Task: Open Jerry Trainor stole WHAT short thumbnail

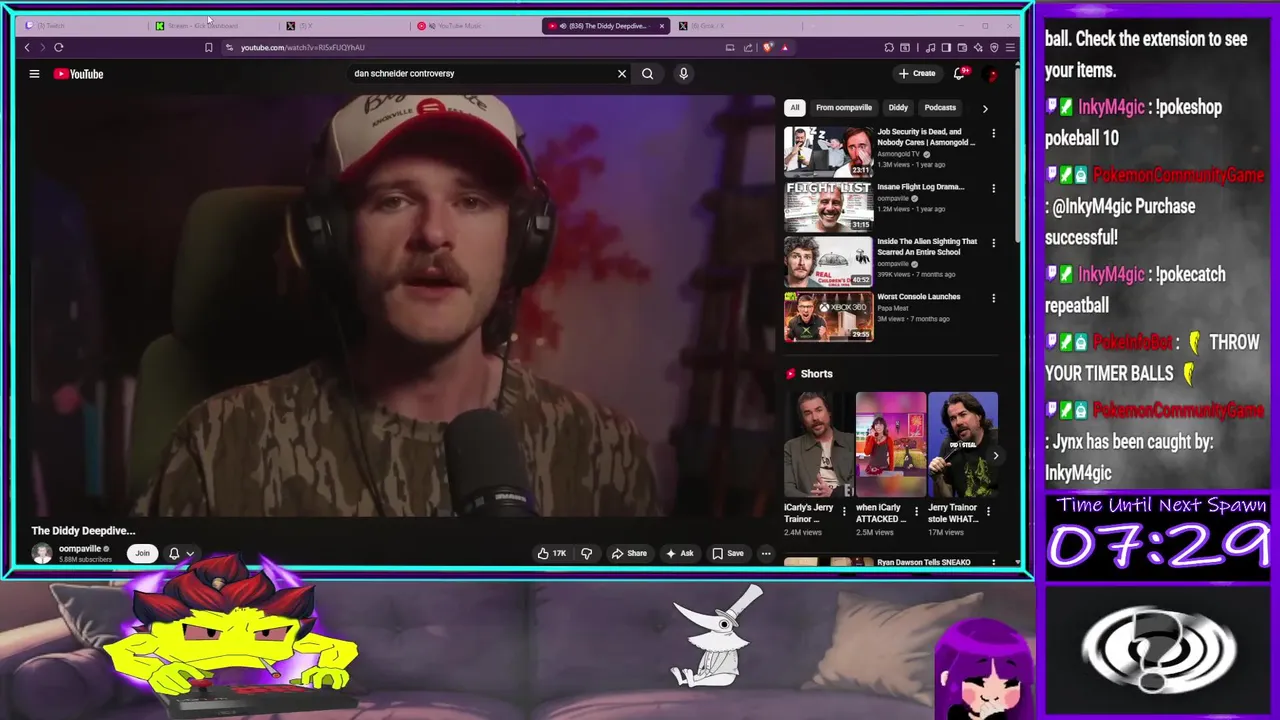Action: coord(963,445)
